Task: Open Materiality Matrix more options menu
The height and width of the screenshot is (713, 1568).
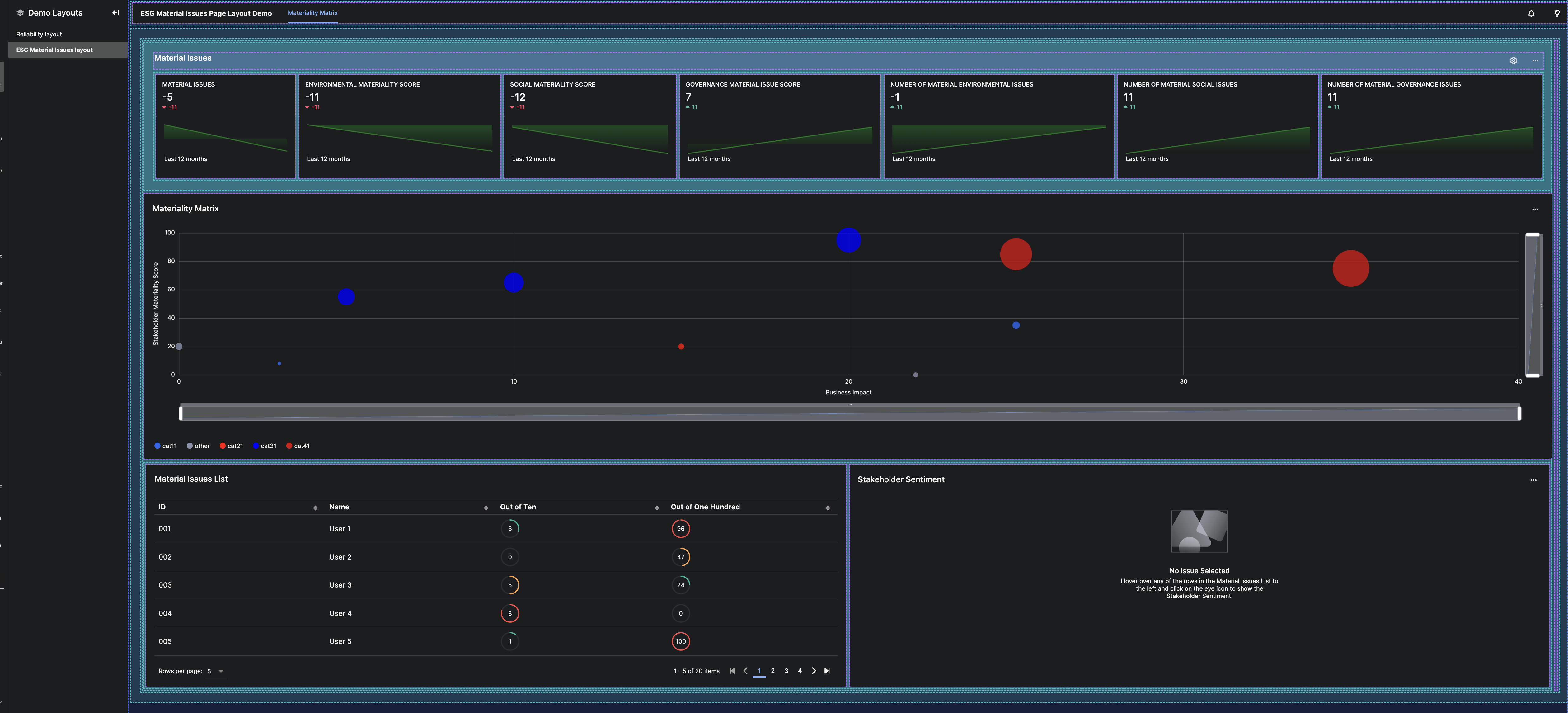Action: click(1535, 210)
